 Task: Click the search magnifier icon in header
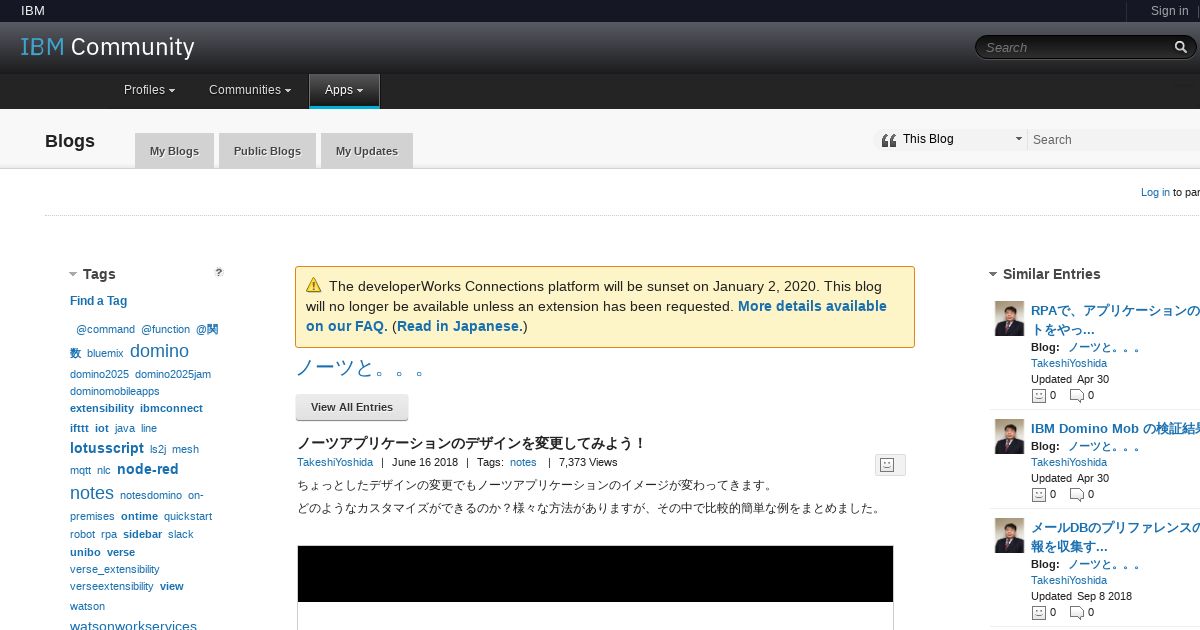point(1181,47)
